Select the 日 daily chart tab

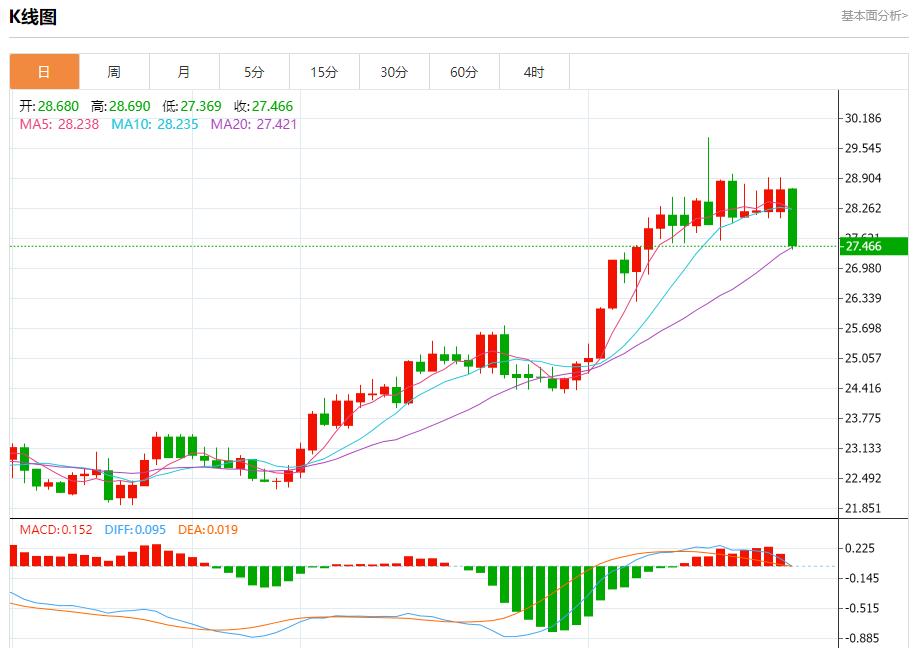click(44, 72)
